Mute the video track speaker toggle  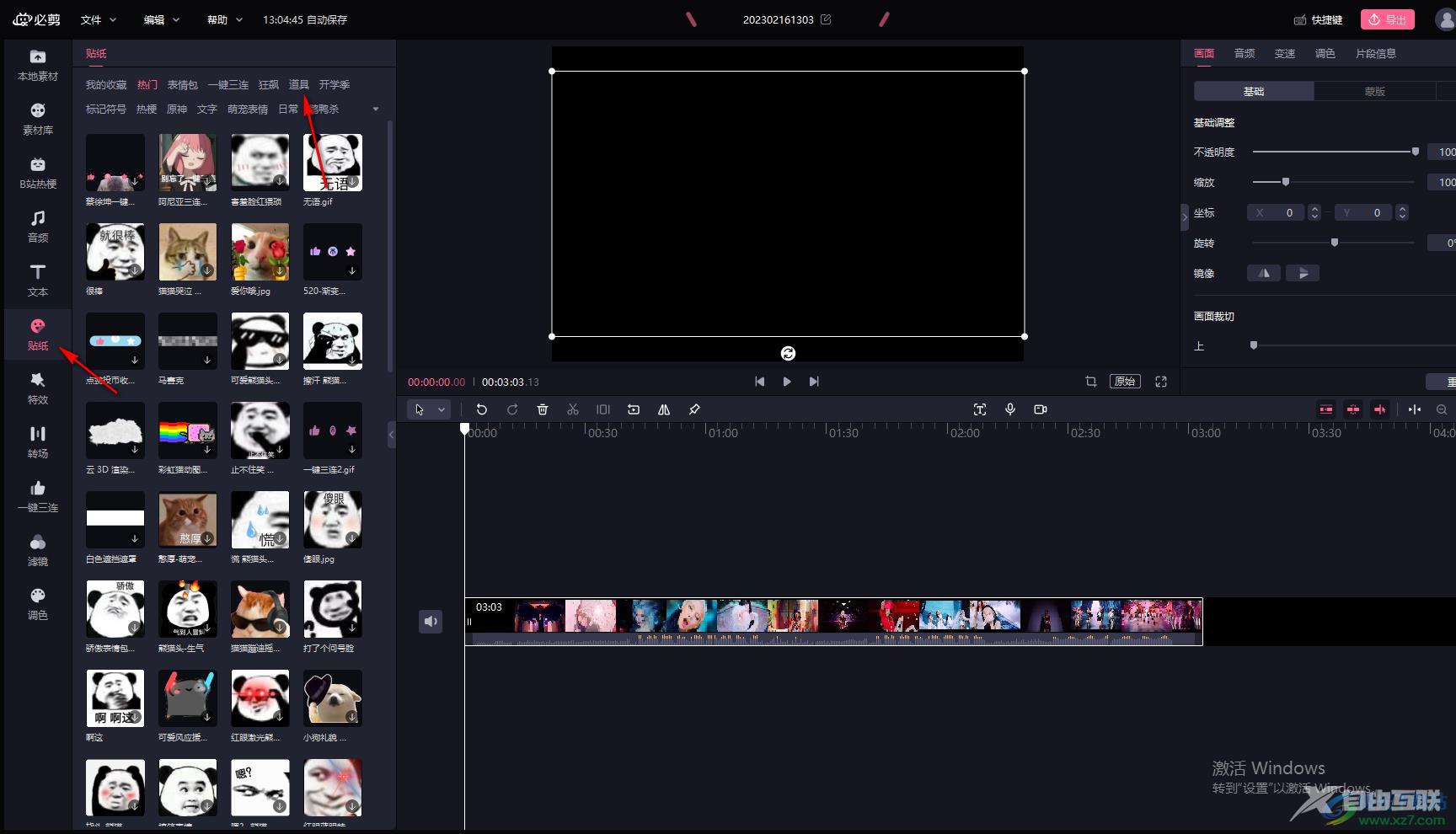coord(431,622)
